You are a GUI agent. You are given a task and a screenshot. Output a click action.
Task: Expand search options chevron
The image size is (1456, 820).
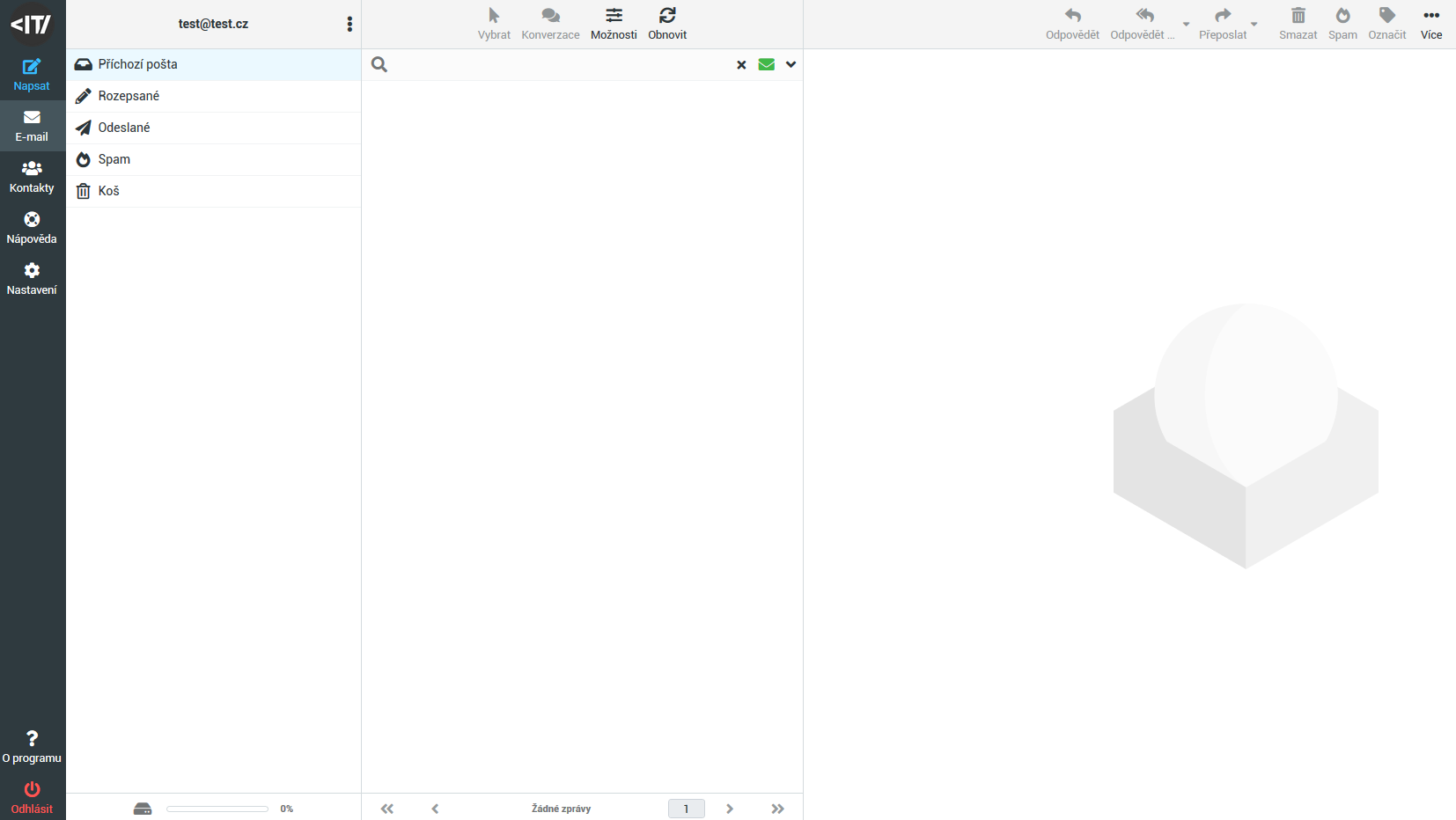pos(791,64)
